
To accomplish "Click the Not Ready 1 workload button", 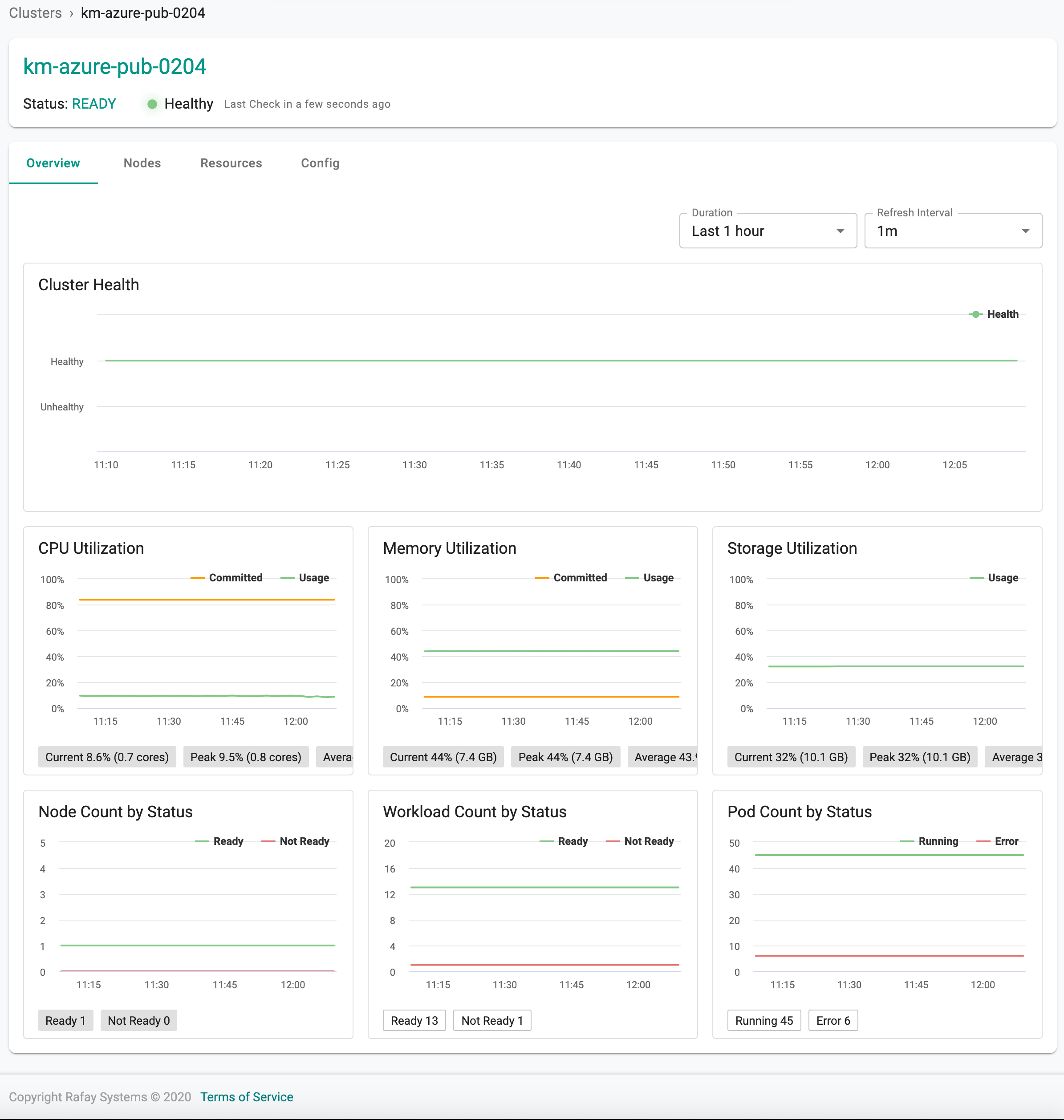I will tap(492, 1020).
